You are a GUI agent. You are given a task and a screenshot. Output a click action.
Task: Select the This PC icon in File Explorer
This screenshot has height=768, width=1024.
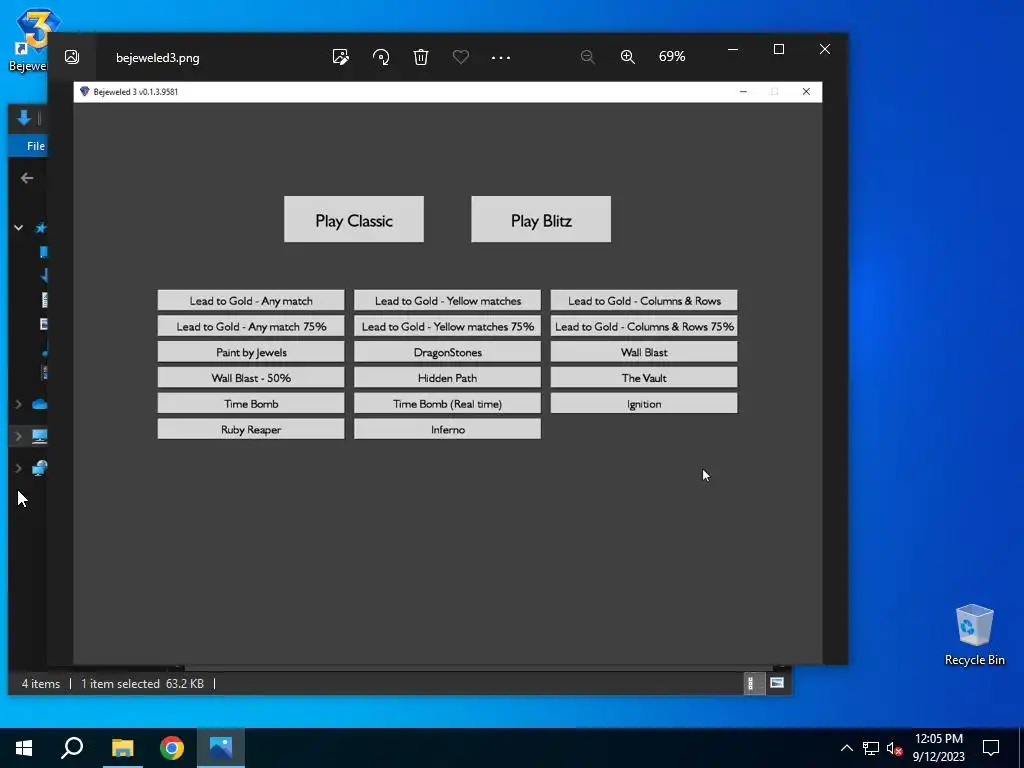pos(40,436)
